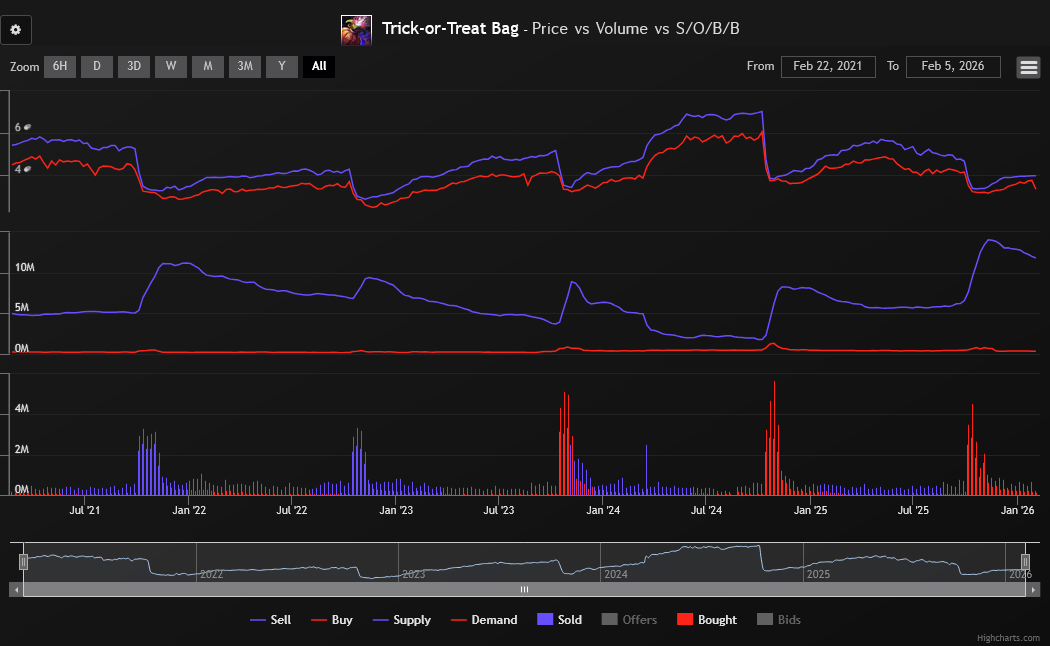The height and width of the screenshot is (646, 1050).
Task: Set zoom to 6H
Action: [x=60, y=66]
